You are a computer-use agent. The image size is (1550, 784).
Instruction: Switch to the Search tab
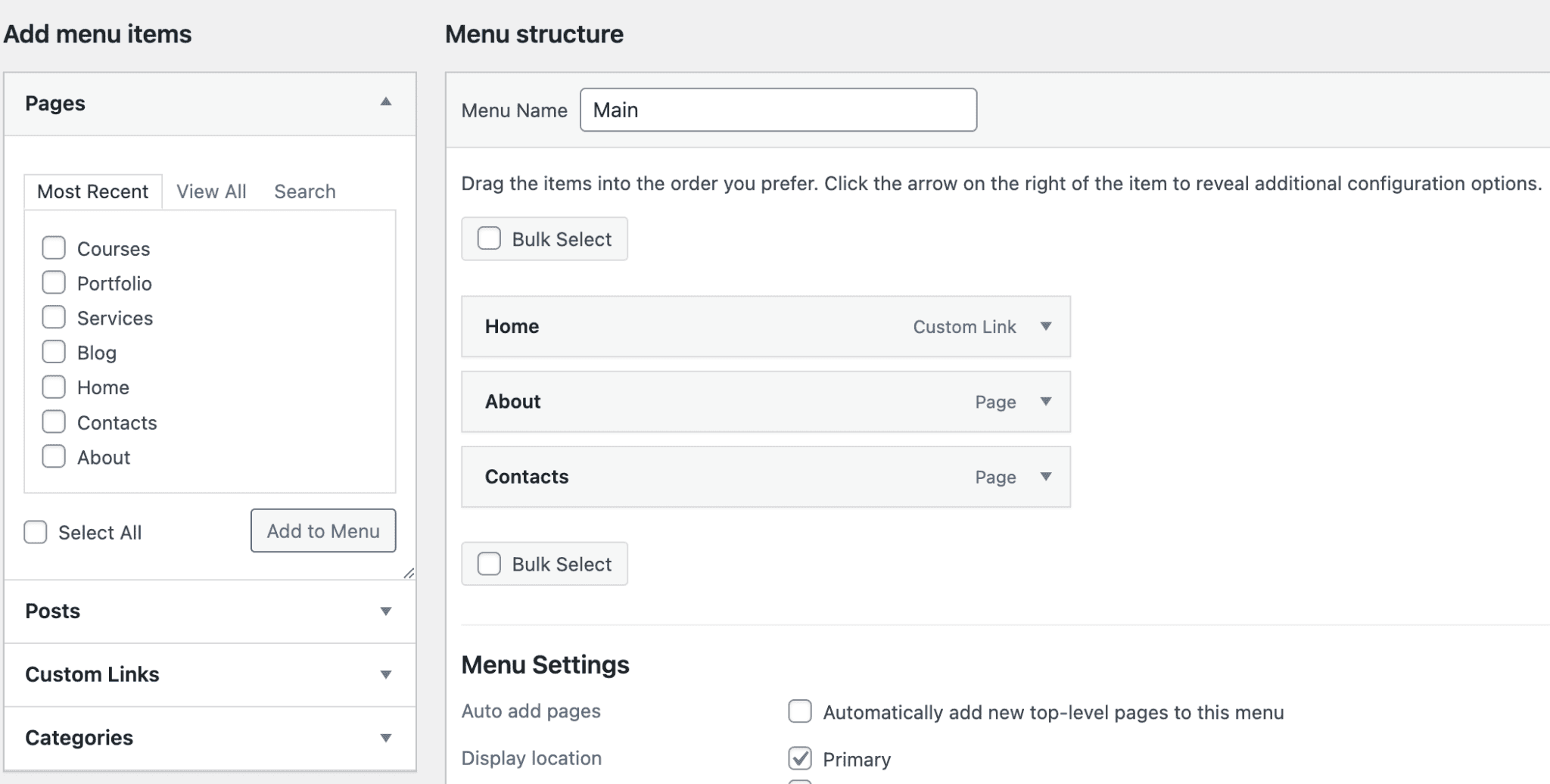304,191
